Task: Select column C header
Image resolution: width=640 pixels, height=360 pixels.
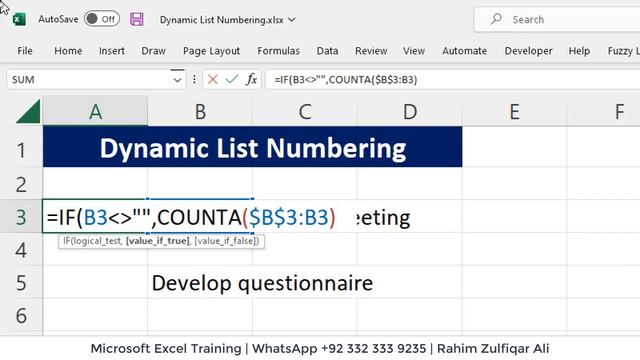Action: (x=305, y=111)
